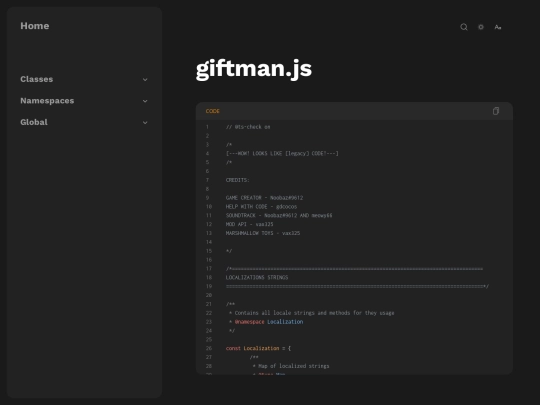
Task: Open the Global sidebar menu label
Action: pos(34,122)
